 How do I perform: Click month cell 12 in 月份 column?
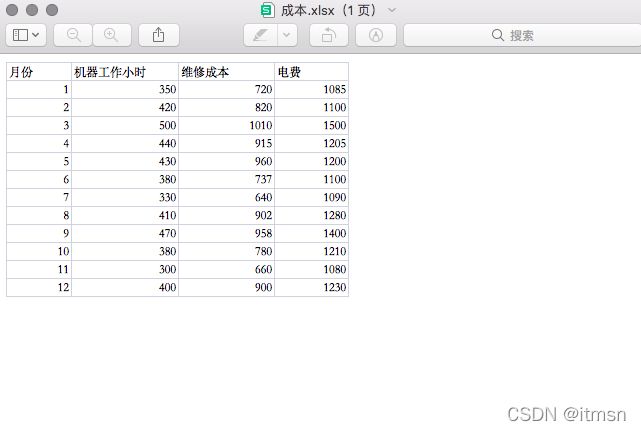tap(39, 287)
